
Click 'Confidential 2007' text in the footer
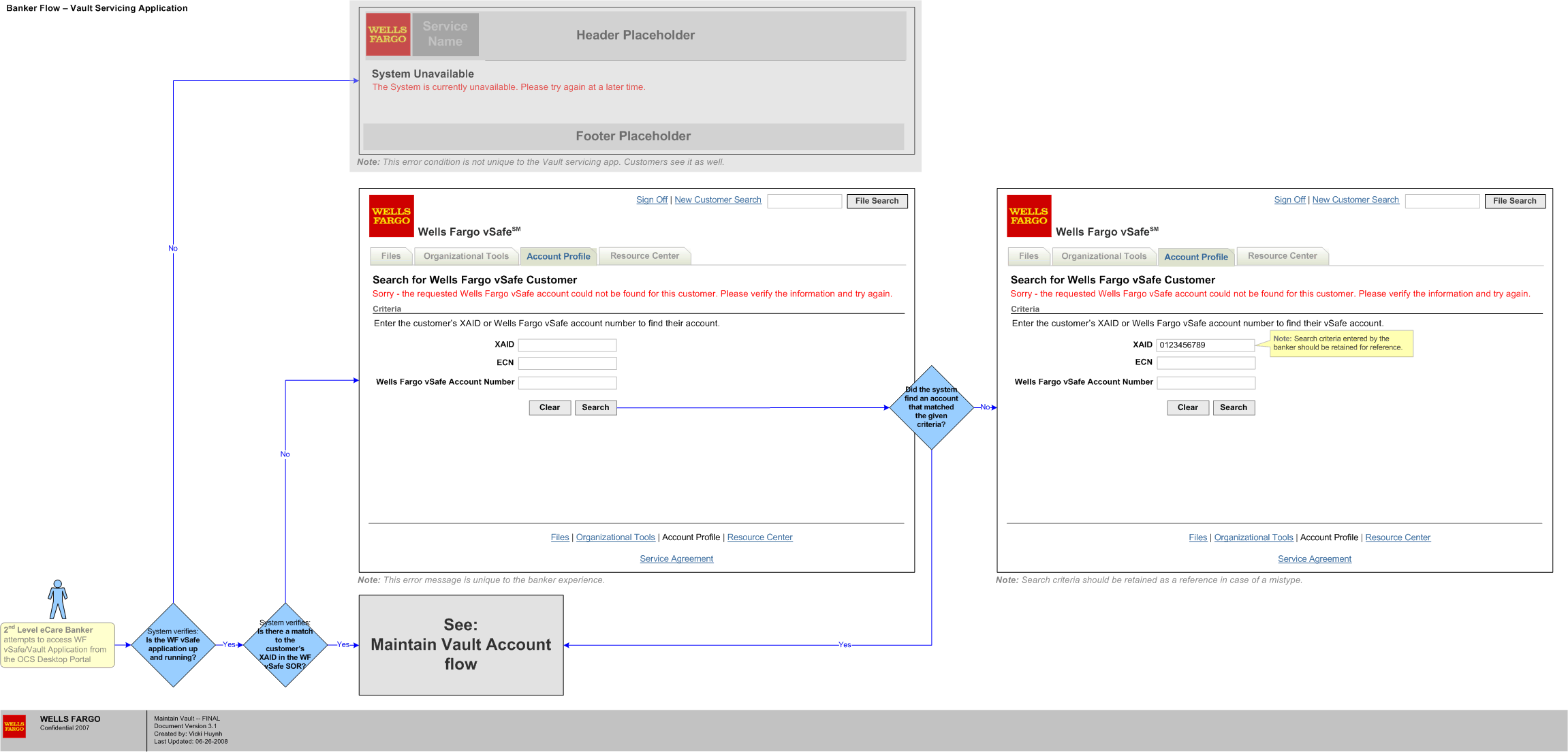[65, 728]
